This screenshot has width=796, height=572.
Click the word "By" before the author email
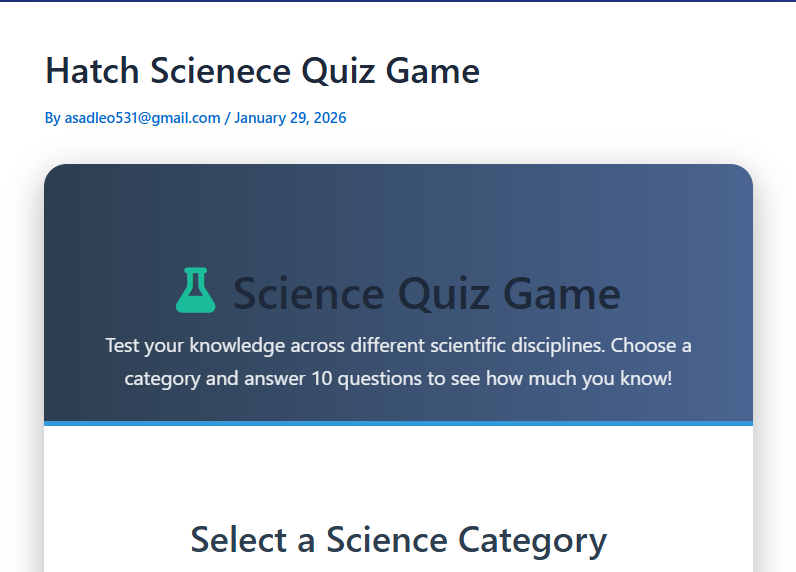click(x=52, y=118)
